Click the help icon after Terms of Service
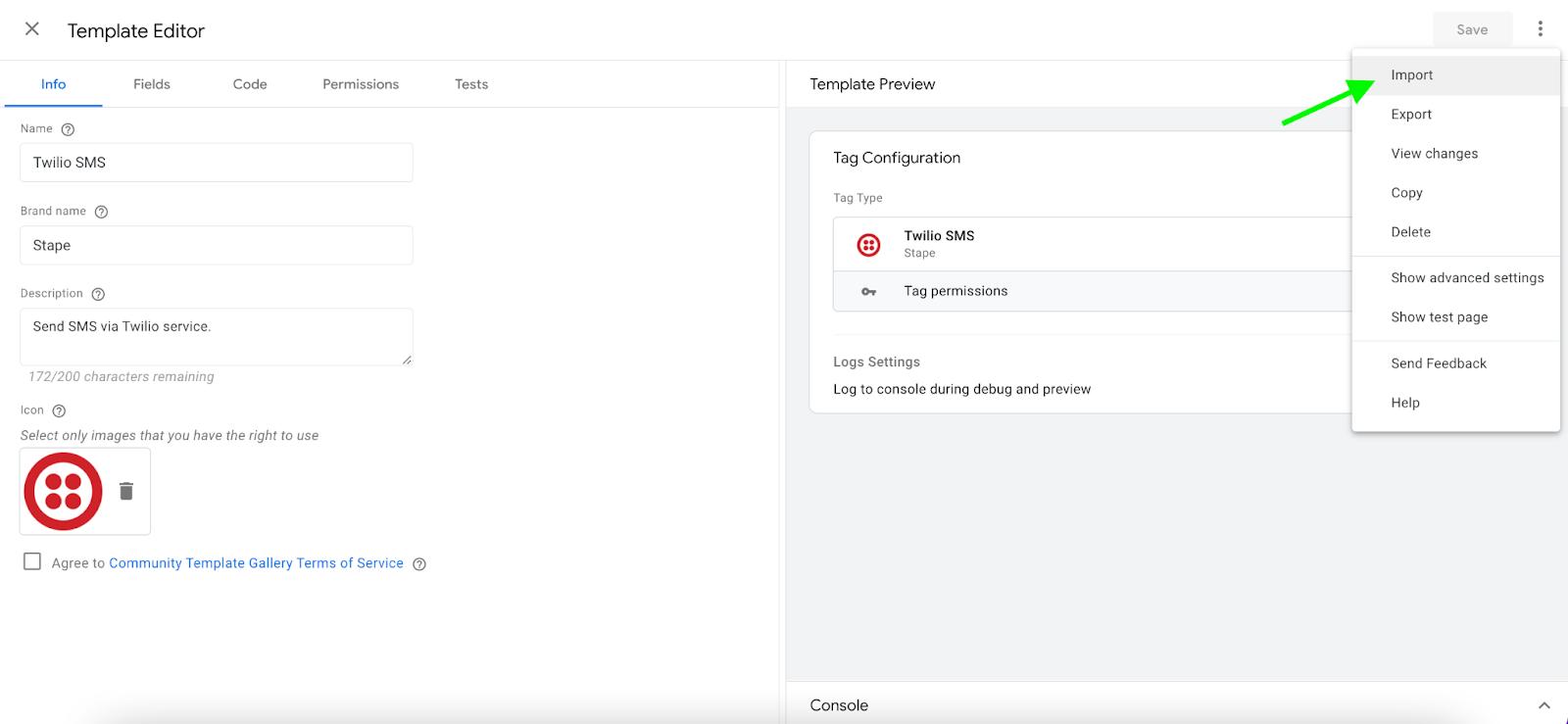Screen dimensions: 1568x724 click(419, 564)
